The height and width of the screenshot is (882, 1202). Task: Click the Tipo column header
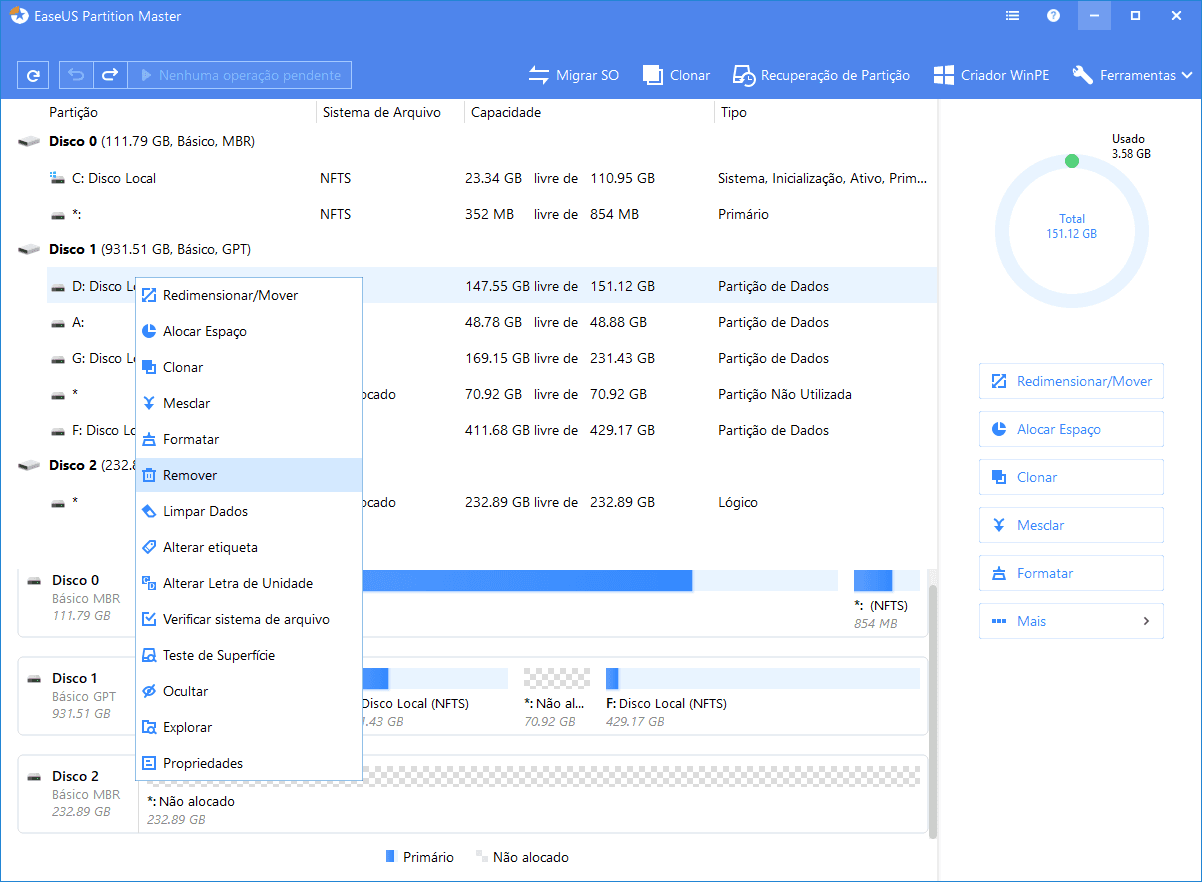pyautogui.click(x=734, y=113)
